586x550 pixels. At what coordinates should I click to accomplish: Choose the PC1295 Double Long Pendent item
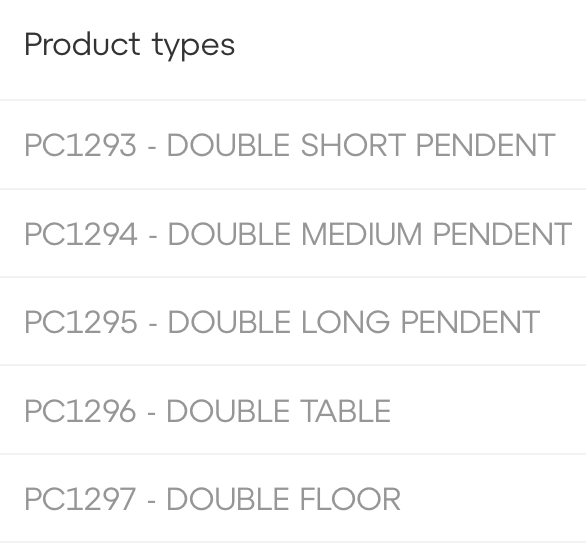(x=293, y=322)
